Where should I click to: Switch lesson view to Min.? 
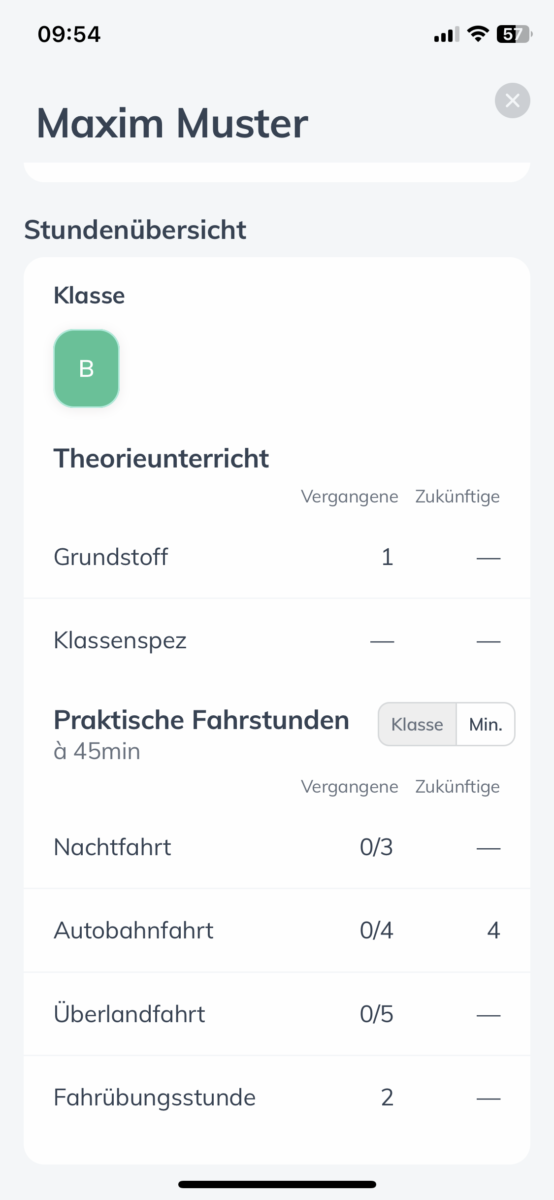coord(485,724)
